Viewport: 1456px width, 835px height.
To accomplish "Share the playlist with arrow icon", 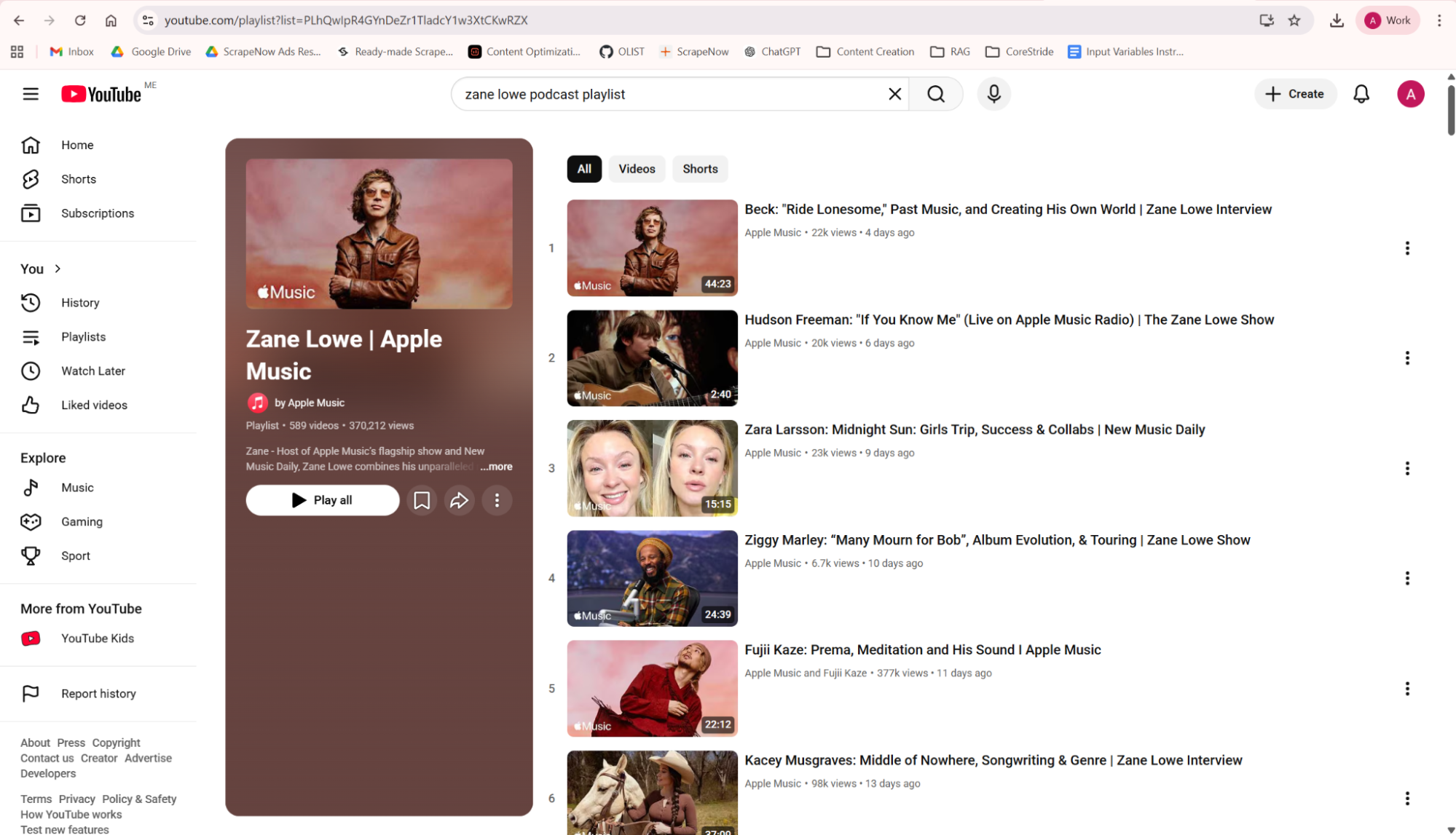I will tap(459, 500).
